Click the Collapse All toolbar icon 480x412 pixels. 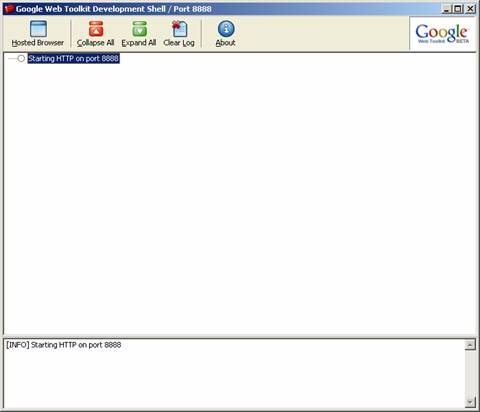(x=96, y=34)
